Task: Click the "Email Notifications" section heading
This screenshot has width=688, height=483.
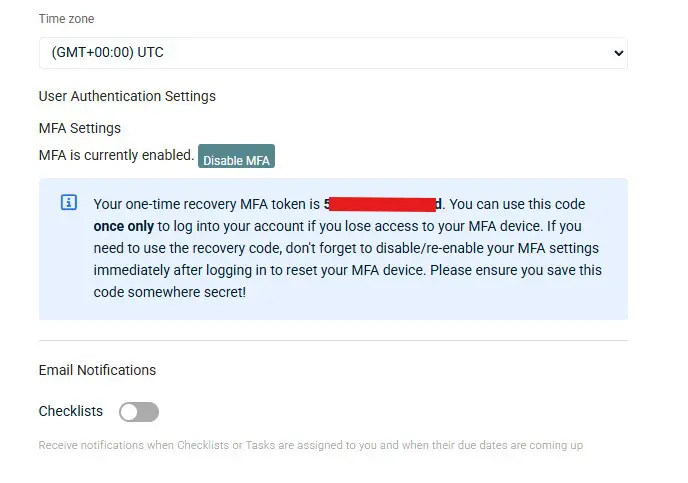Action: click(x=97, y=370)
